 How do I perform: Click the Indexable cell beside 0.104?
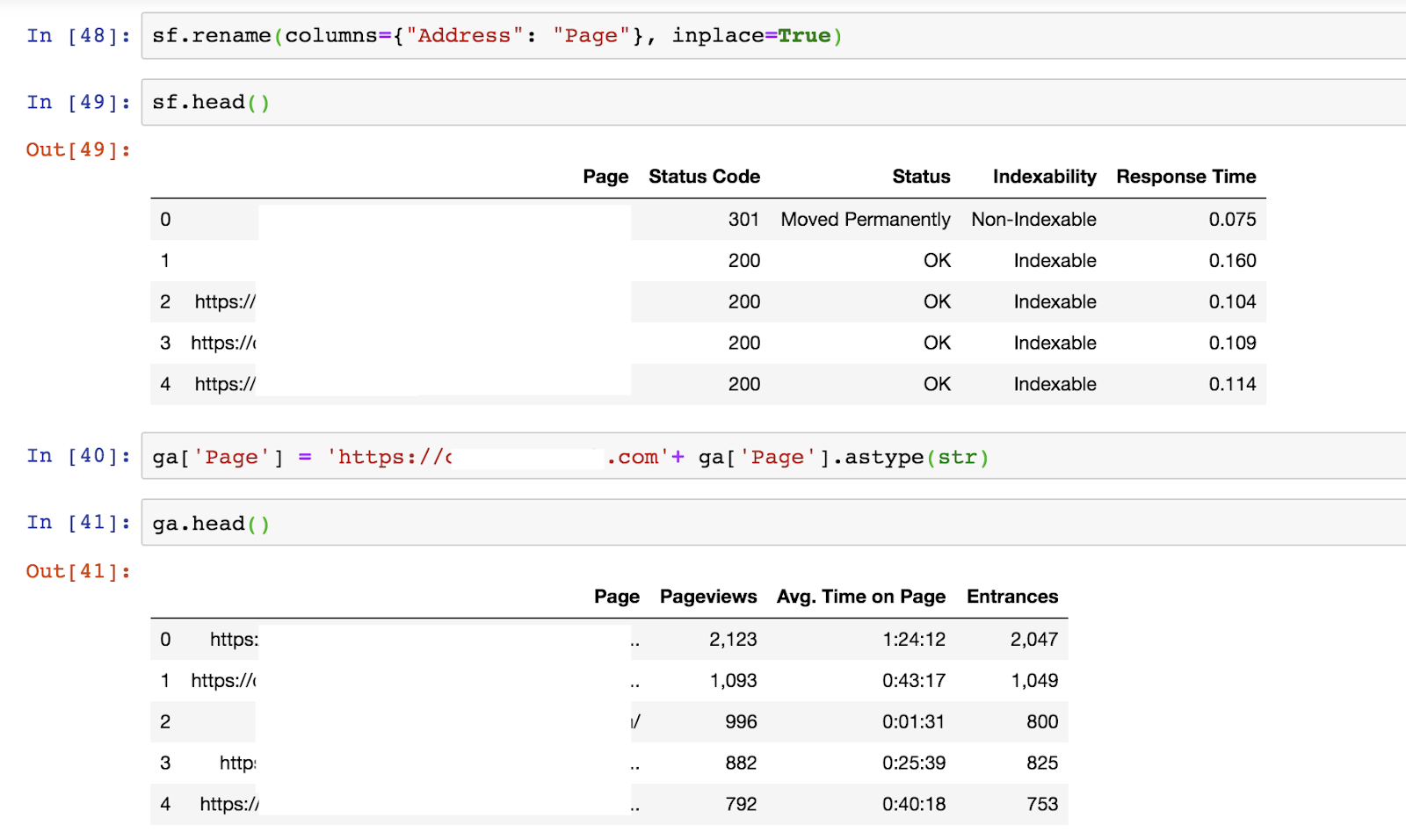coord(1054,302)
